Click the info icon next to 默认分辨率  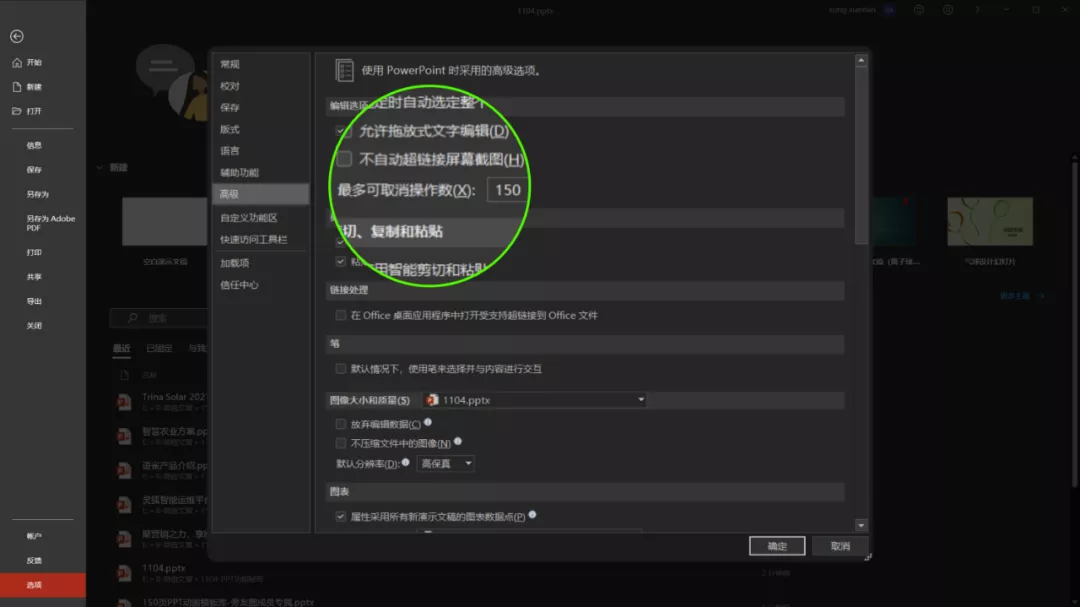click(406, 462)
